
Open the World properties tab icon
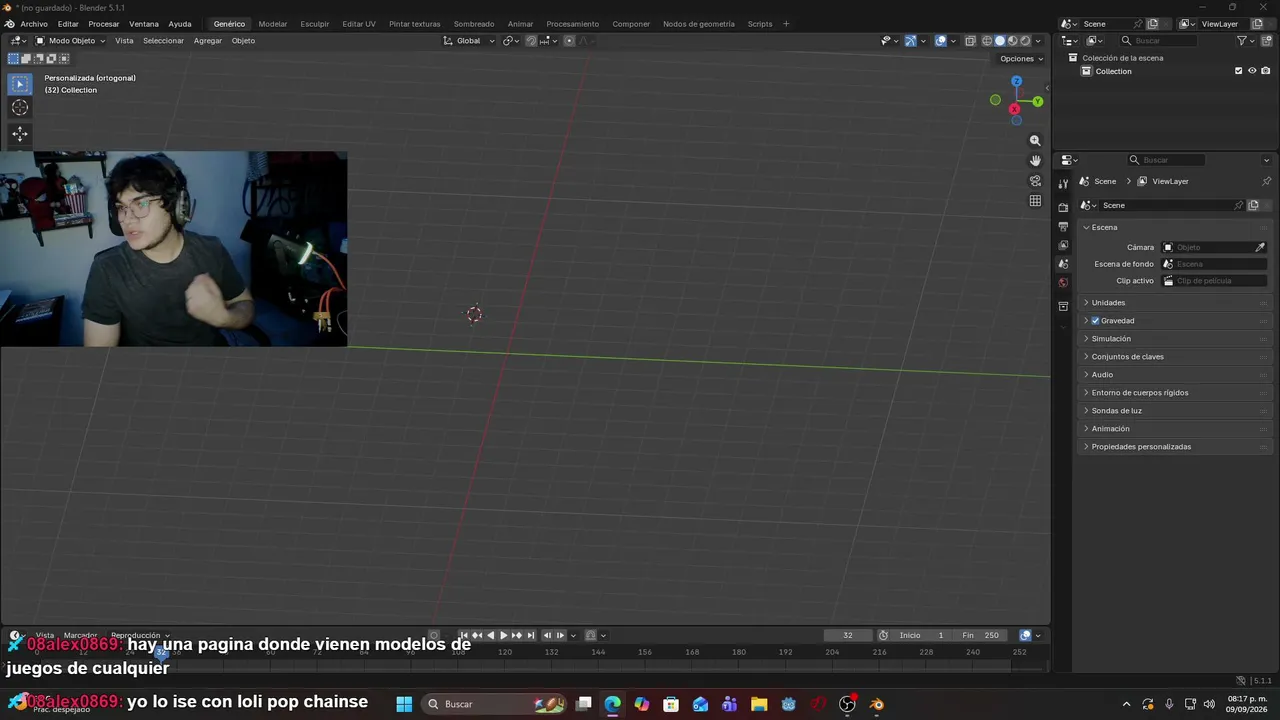(x=1063, y=283)
